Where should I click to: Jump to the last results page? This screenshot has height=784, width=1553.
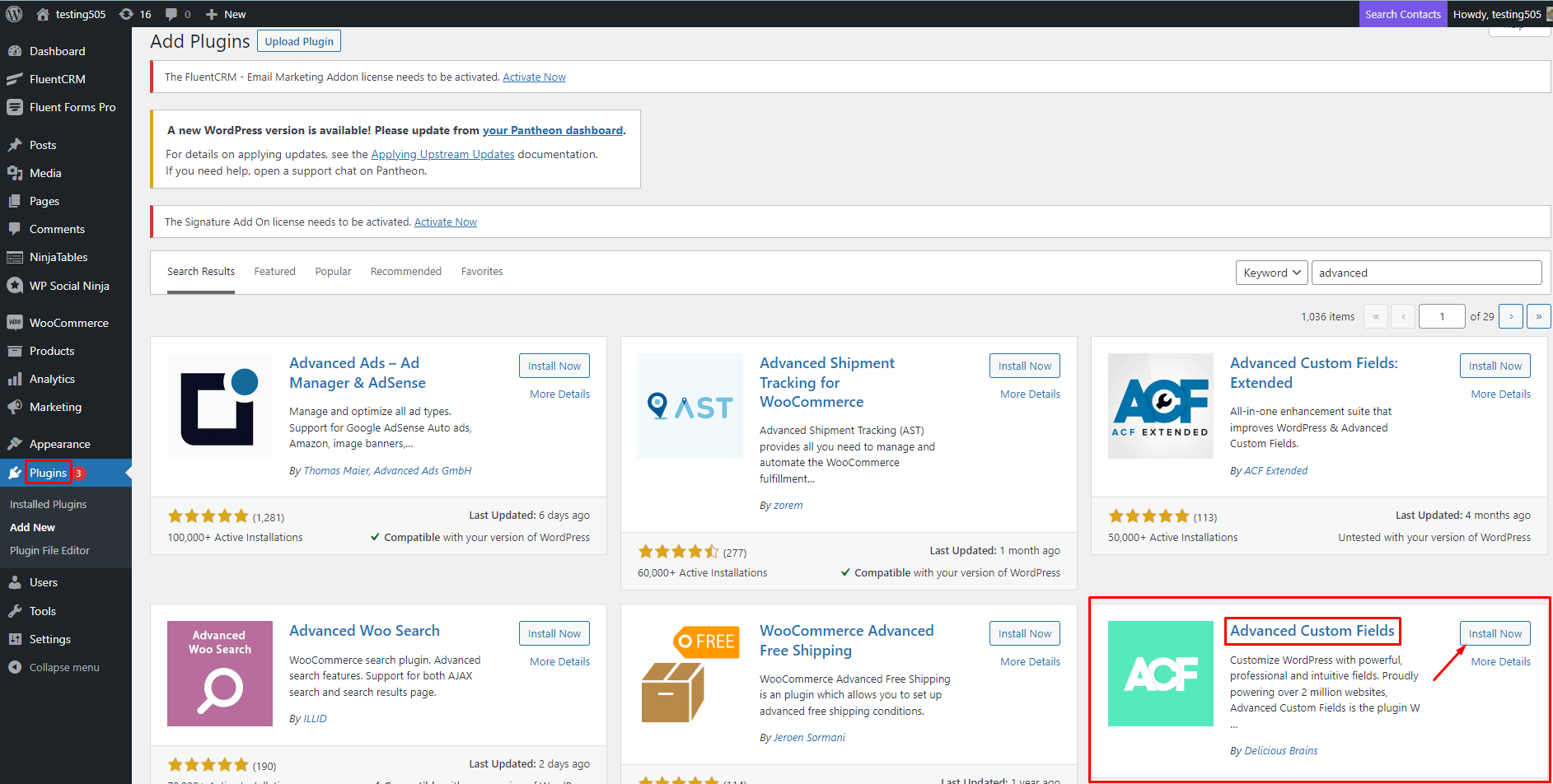click(x=1538, y=316)
